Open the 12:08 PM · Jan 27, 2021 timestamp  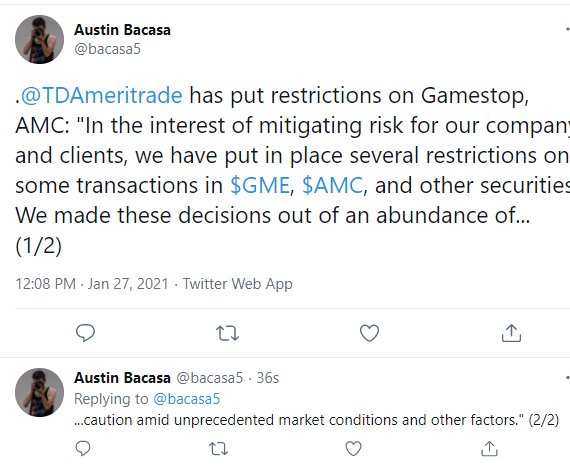click(x=92, y=284)
